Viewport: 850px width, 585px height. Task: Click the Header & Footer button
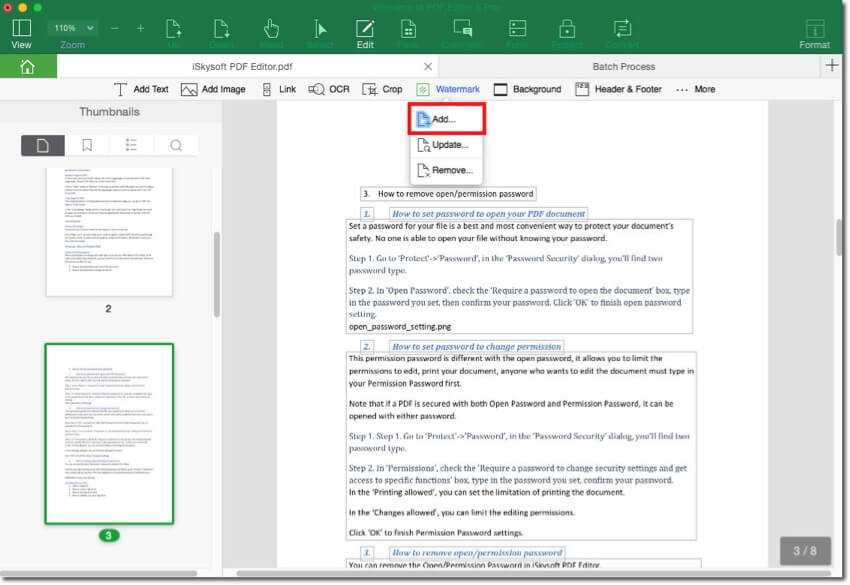click(618, 89)
